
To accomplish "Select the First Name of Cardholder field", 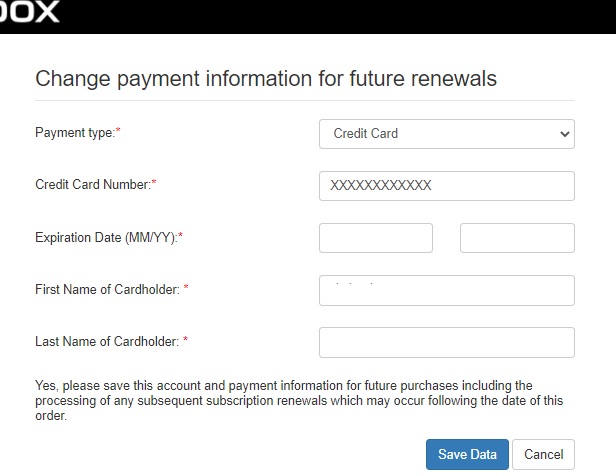I will [x=447, y=290].
